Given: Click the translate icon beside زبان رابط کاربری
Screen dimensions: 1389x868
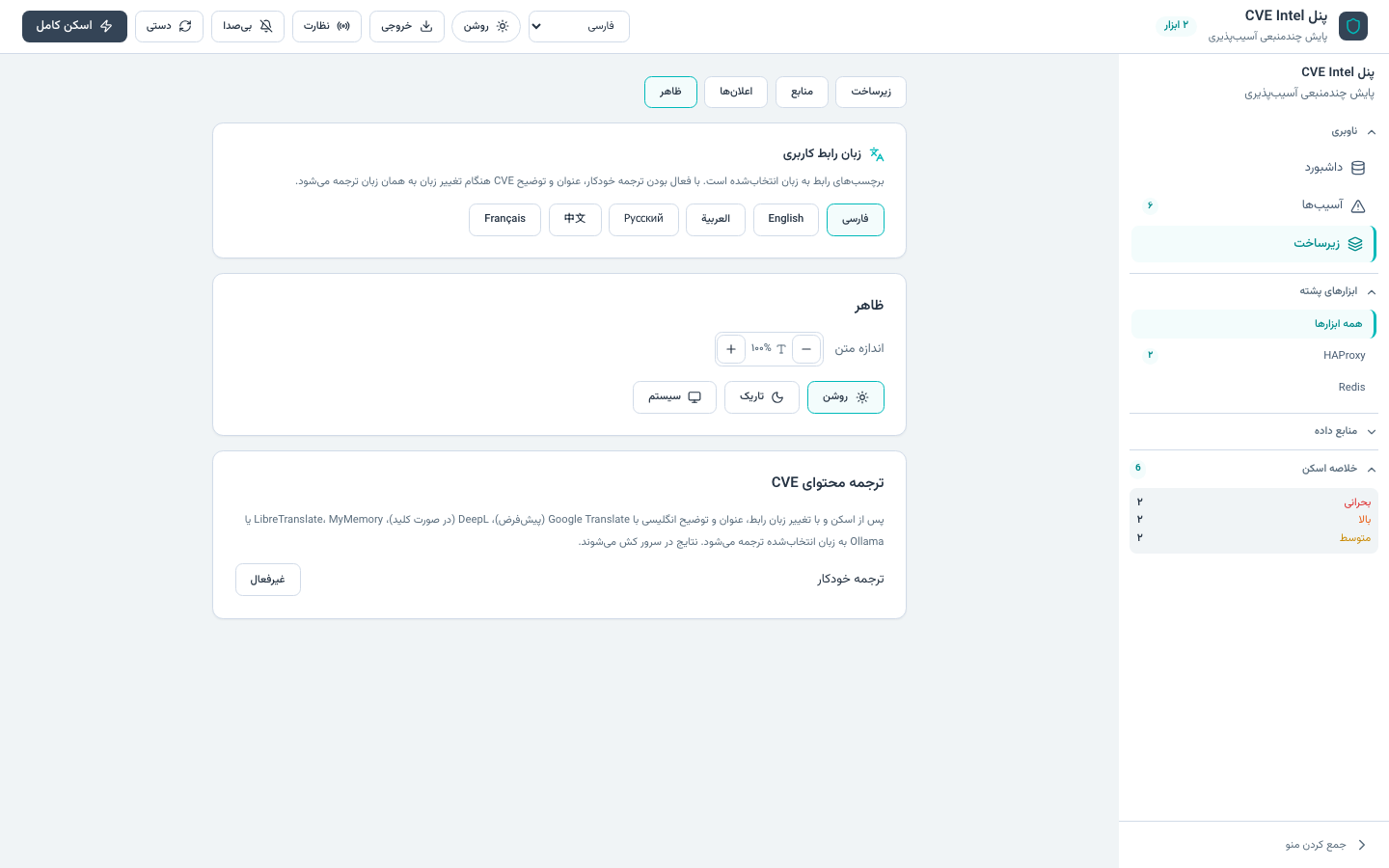Looking at the screenshot, I should tap(877, 154).
